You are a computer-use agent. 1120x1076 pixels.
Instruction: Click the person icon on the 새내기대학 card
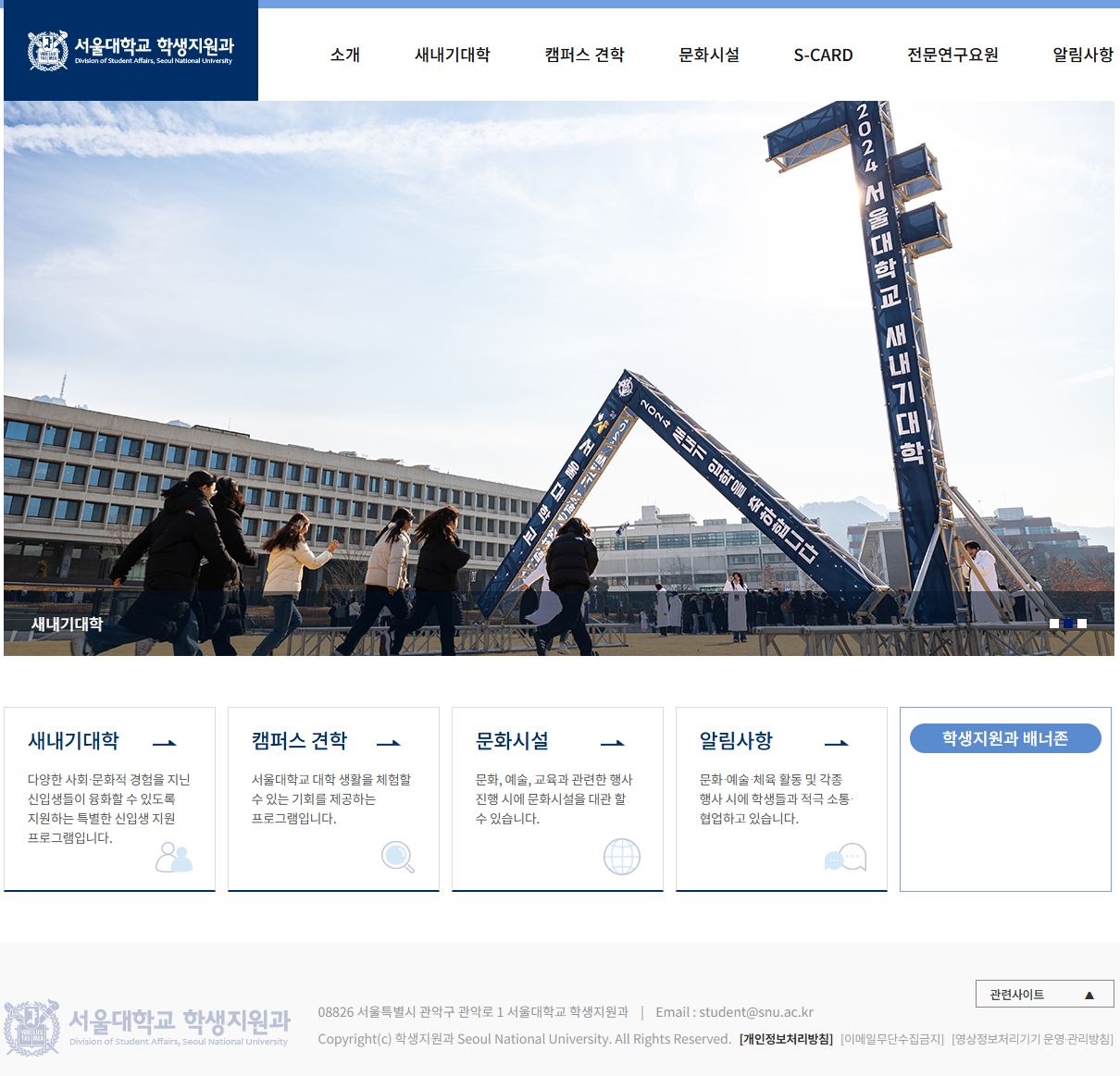176,857
